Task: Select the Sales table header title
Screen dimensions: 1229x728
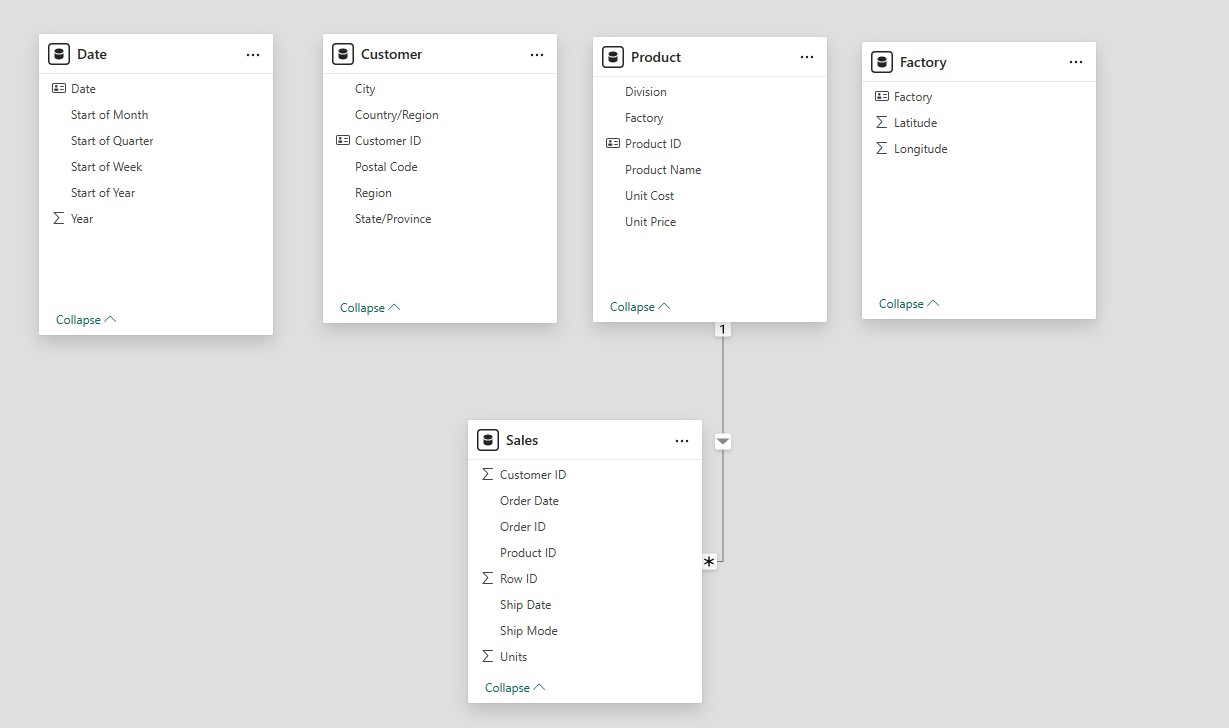Action: coord(522,441)
